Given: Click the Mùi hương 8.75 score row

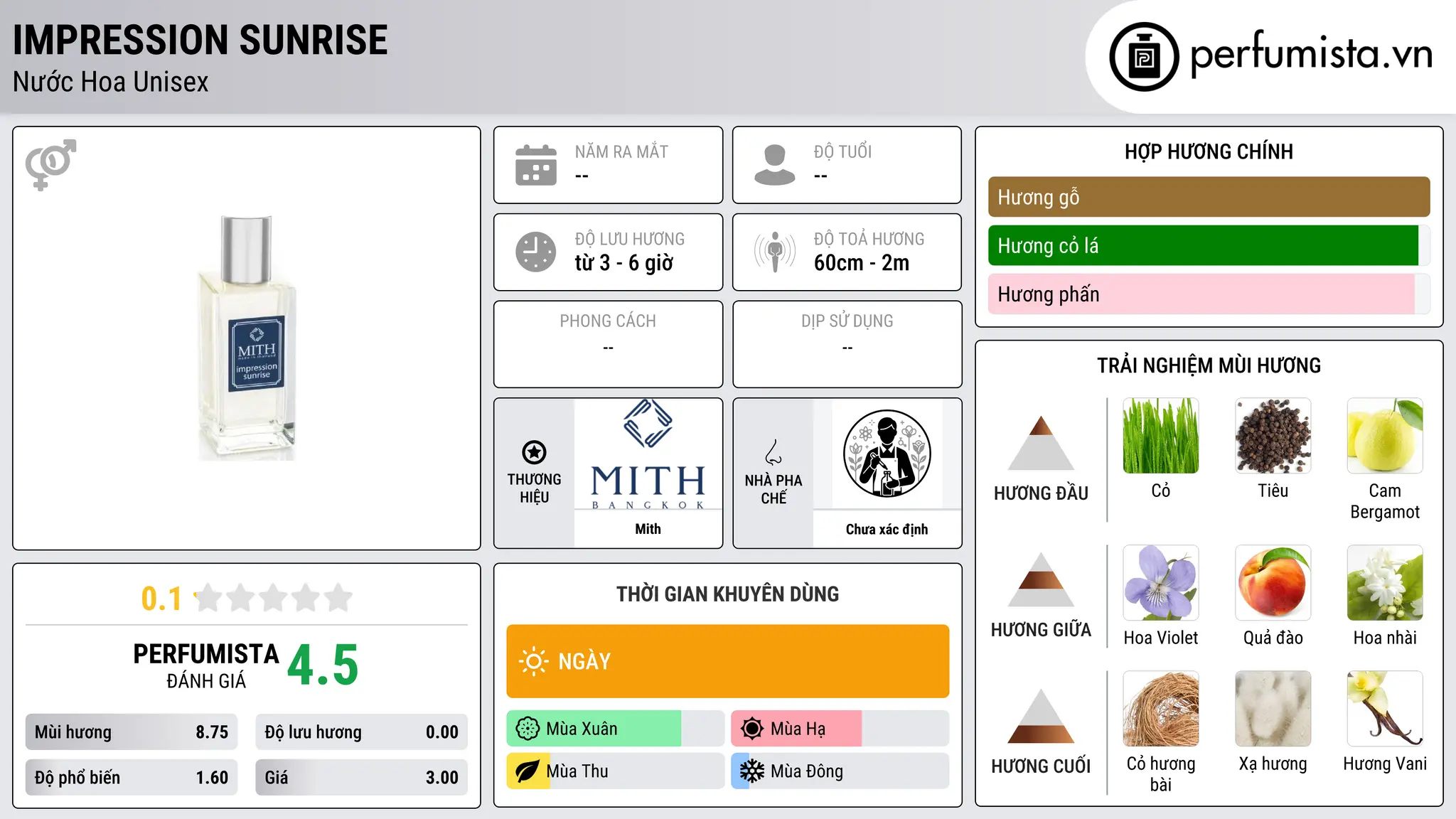Looking at the screenshot, I should (132, 732).
